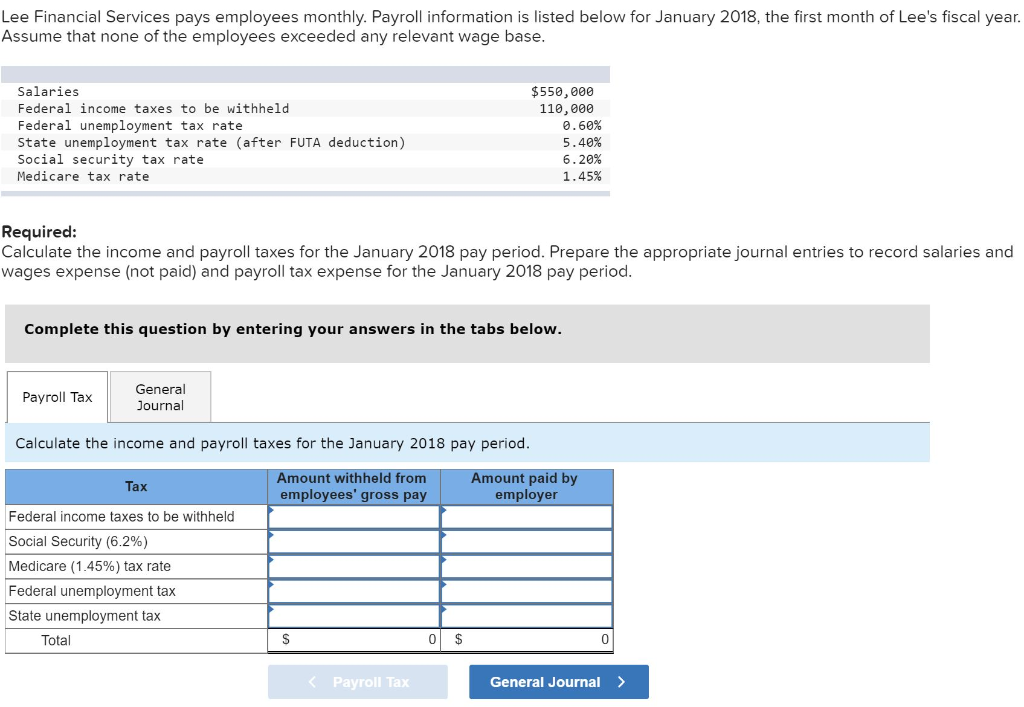Click the State unemployment employee column cell

point(355,616)
